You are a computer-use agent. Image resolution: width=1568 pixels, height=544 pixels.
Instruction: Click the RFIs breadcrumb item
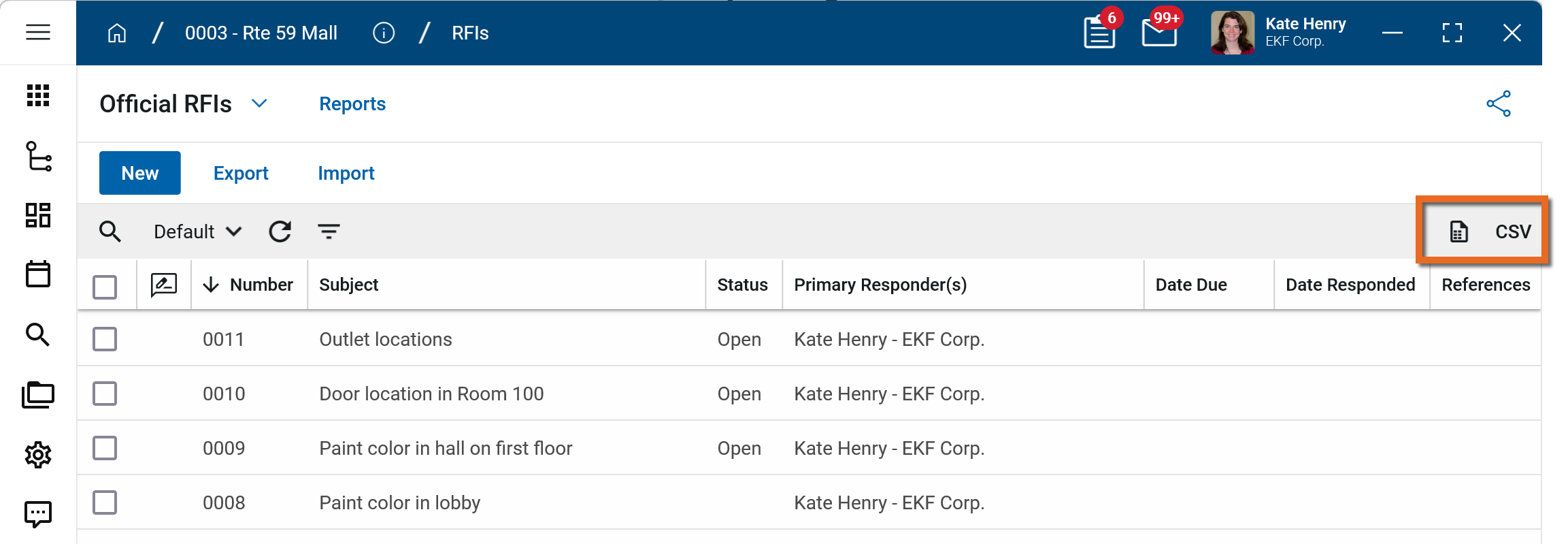pos(470,33)
